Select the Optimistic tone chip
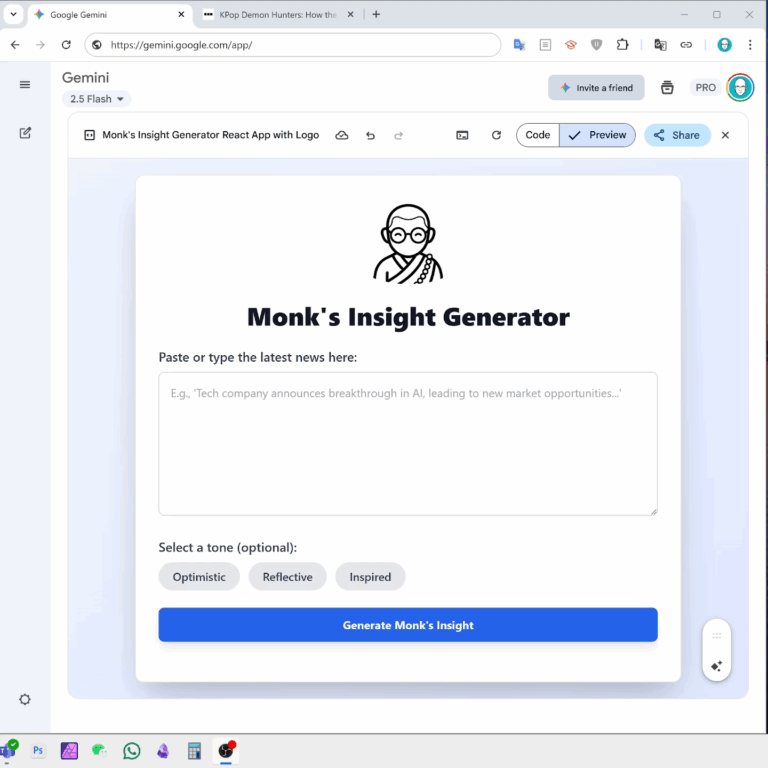 point(199,576)
